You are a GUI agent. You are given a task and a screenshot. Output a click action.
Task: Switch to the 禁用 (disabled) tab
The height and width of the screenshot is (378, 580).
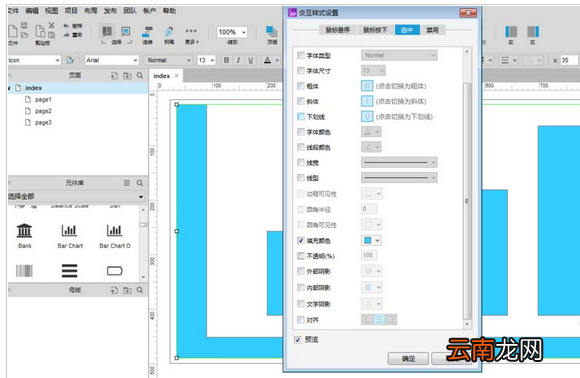(432, 30)
